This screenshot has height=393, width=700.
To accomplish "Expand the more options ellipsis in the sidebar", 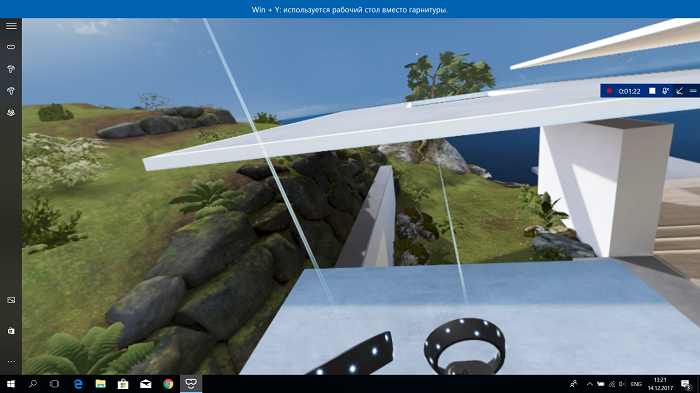I will pyautogui.click(x=11, y=361).
